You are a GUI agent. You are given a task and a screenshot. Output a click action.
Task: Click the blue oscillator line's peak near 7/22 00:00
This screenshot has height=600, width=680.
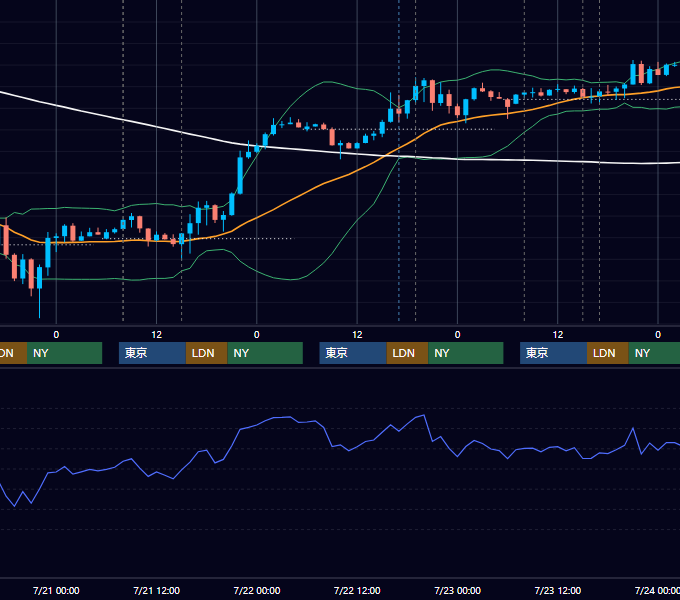[289, 417]
